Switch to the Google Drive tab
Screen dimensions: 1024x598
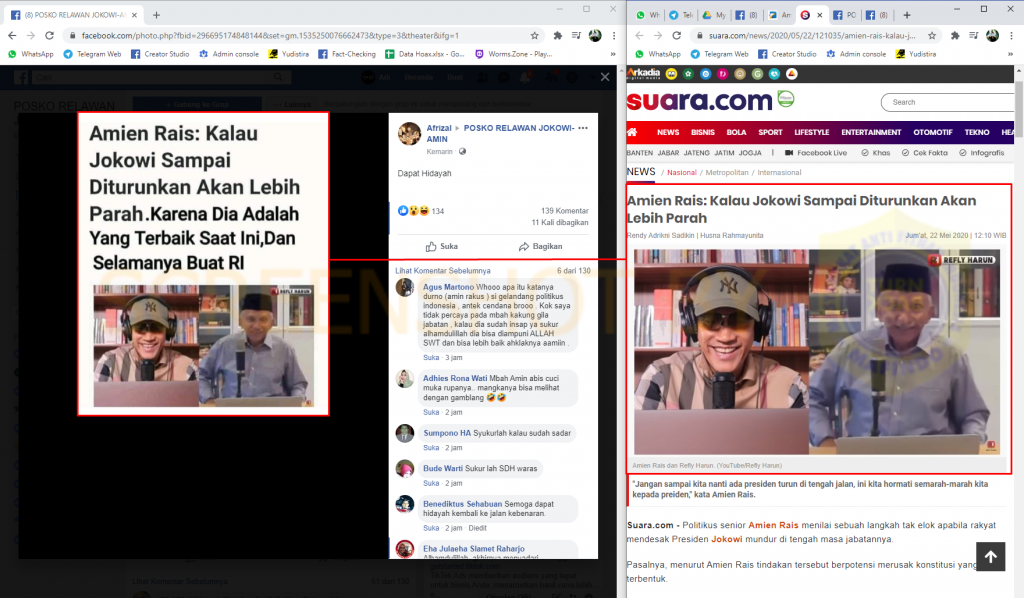[717, 15]
